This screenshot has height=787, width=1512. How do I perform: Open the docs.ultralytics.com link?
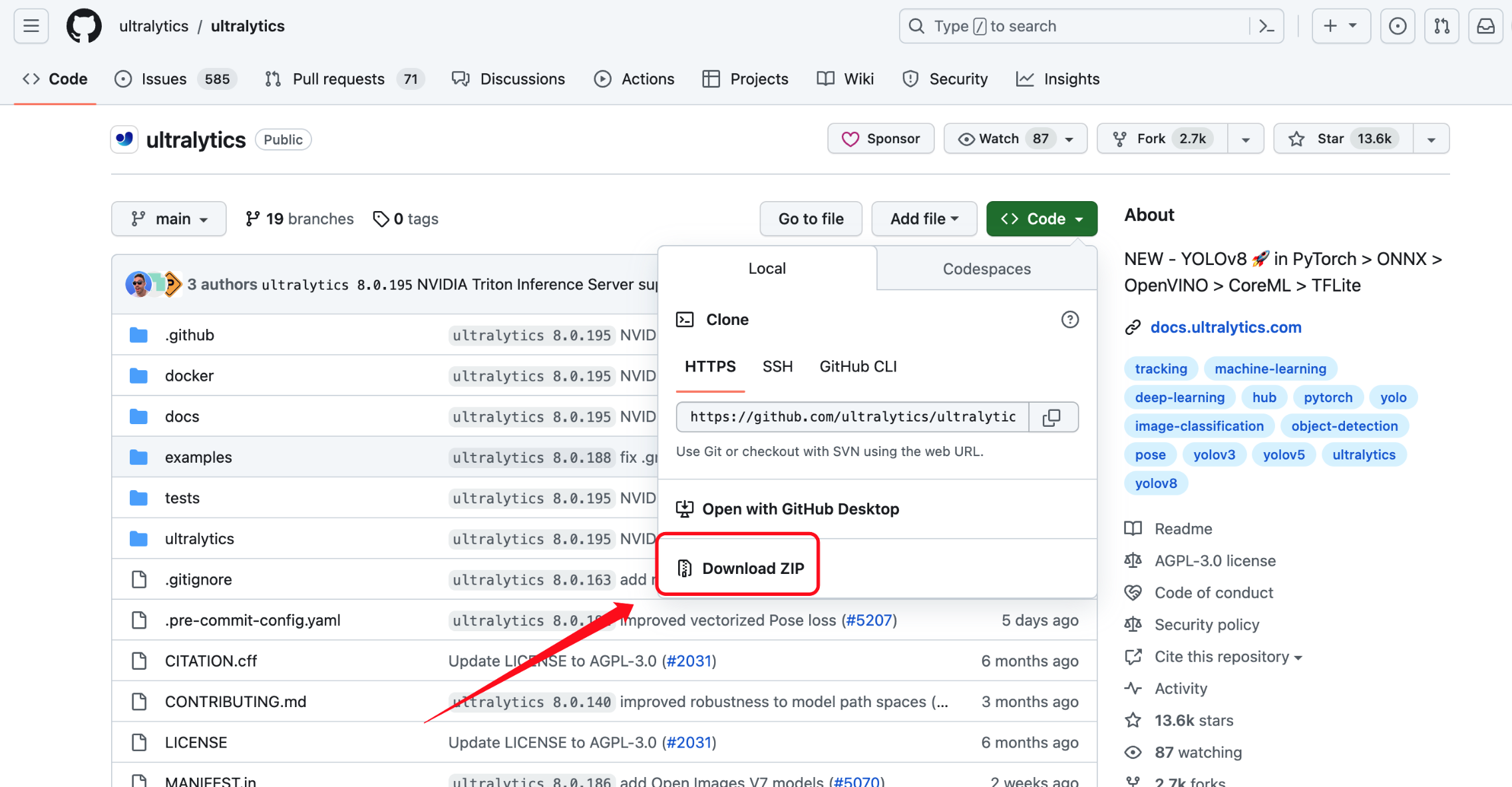click(1226, 328)
